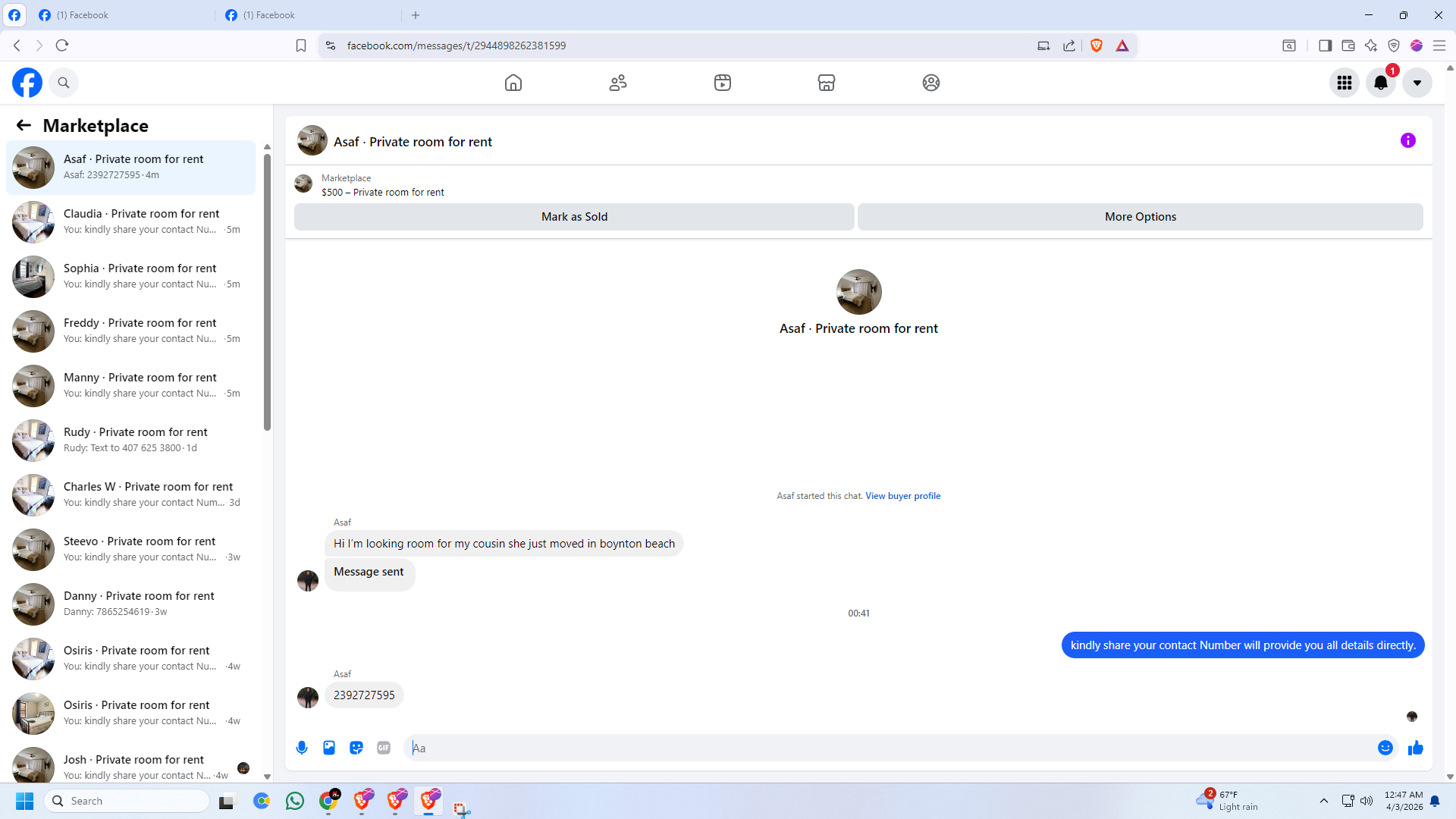The image size is (1456, 819).
Task: Open conversation info purple icon
Action: click(x=1408, y=140)
